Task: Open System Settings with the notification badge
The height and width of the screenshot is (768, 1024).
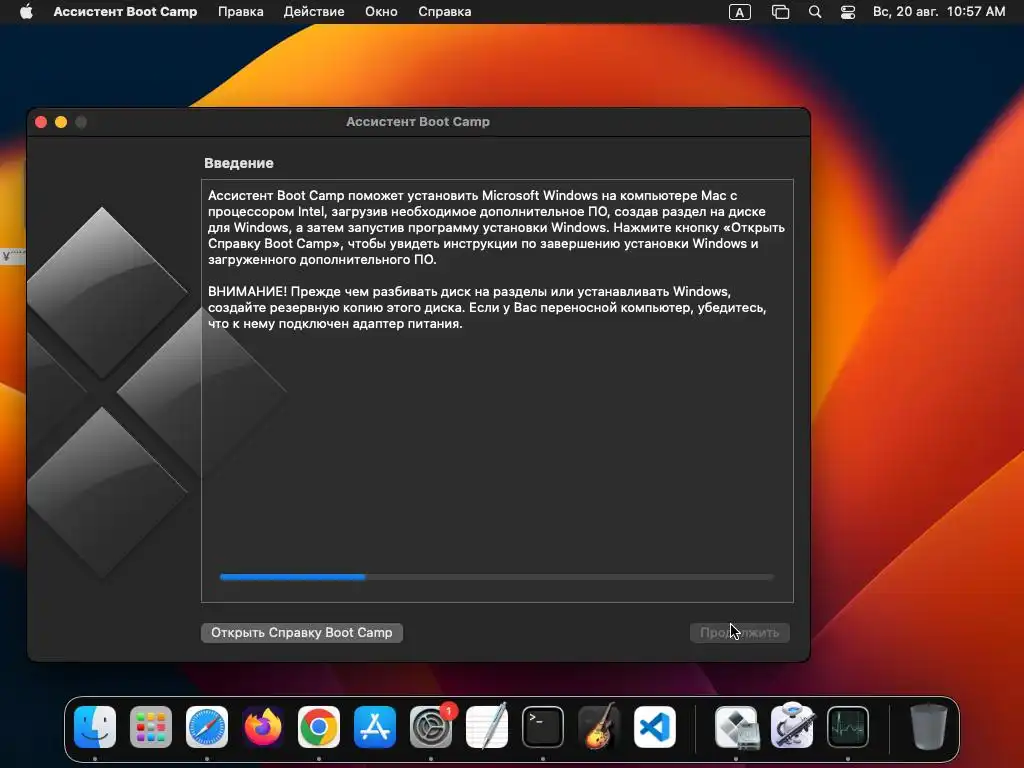Action: 431,727
